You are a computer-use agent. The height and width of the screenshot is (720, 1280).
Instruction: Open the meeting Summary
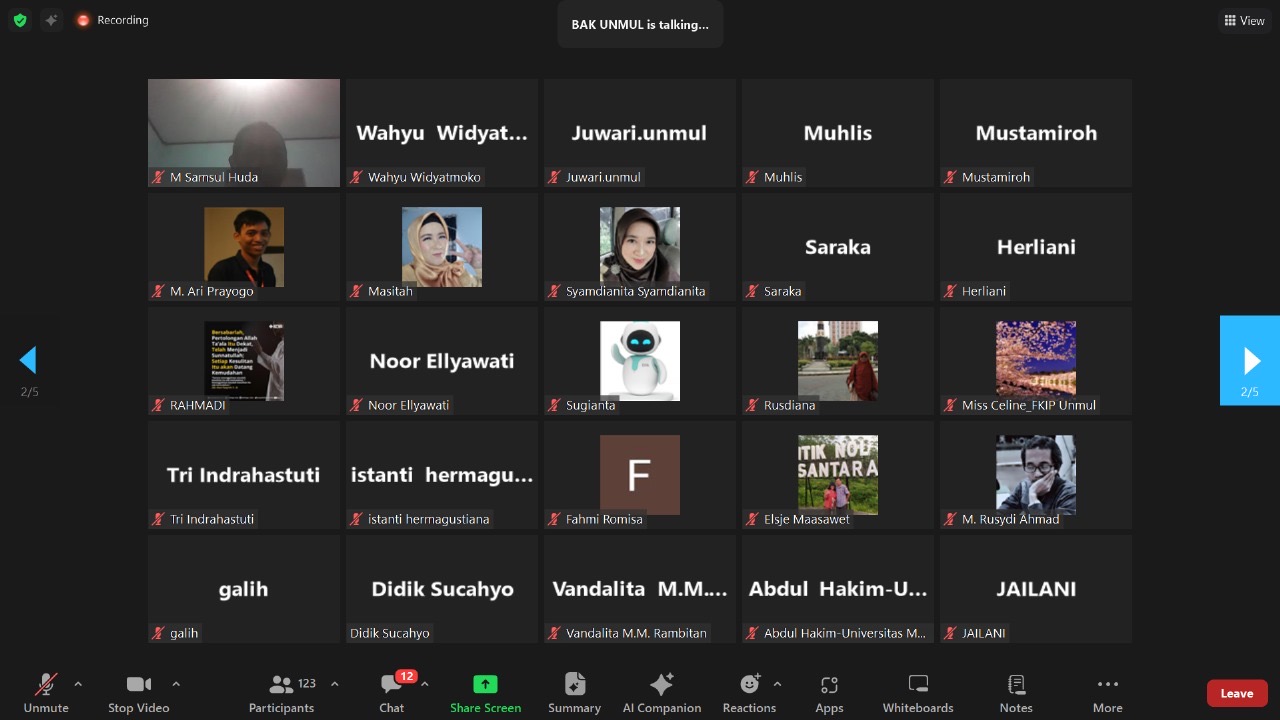coord(574,693)
